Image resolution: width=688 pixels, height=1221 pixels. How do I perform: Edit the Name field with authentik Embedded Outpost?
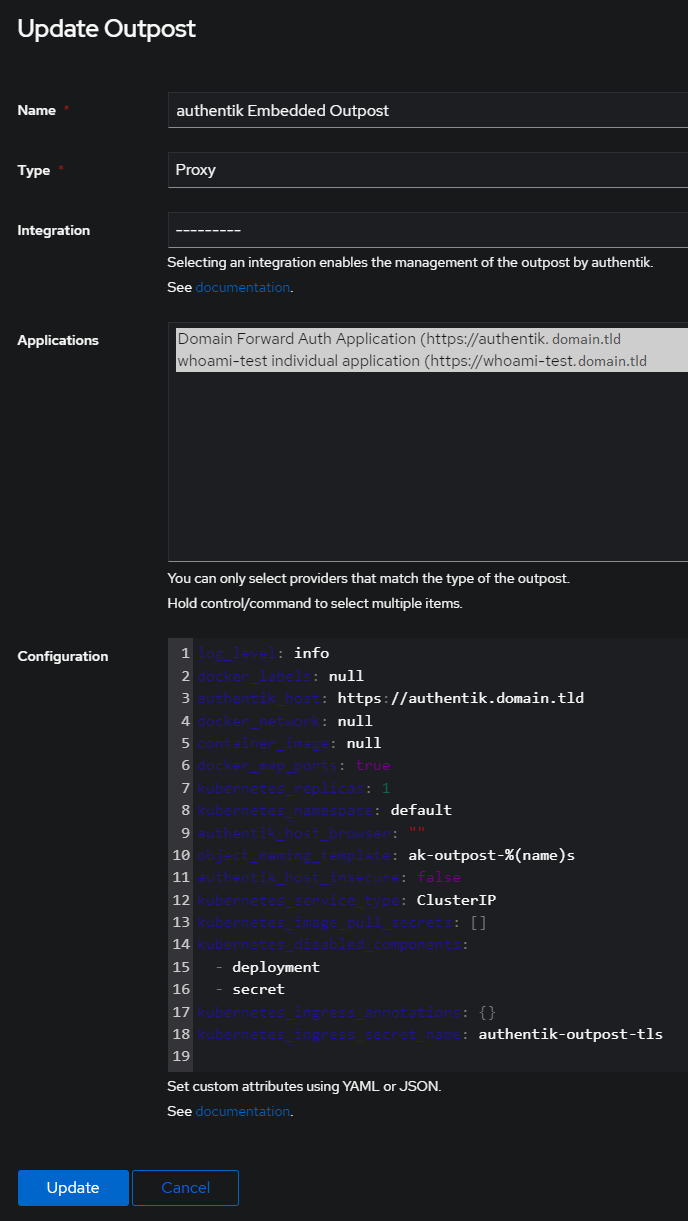coord(428,110)
